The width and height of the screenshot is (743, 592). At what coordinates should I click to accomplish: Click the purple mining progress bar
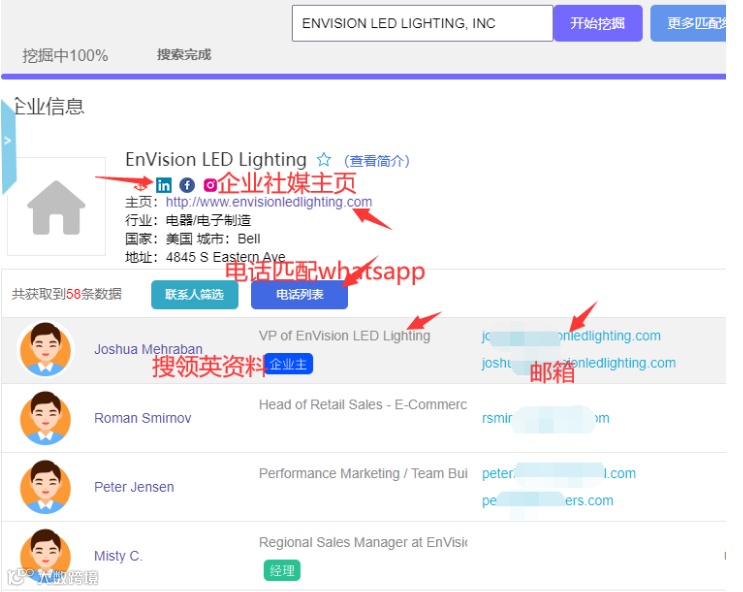[363, 76]
